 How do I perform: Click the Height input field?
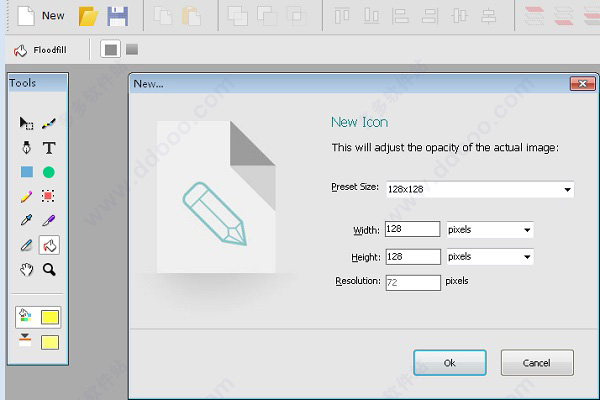tap(413, 256)
